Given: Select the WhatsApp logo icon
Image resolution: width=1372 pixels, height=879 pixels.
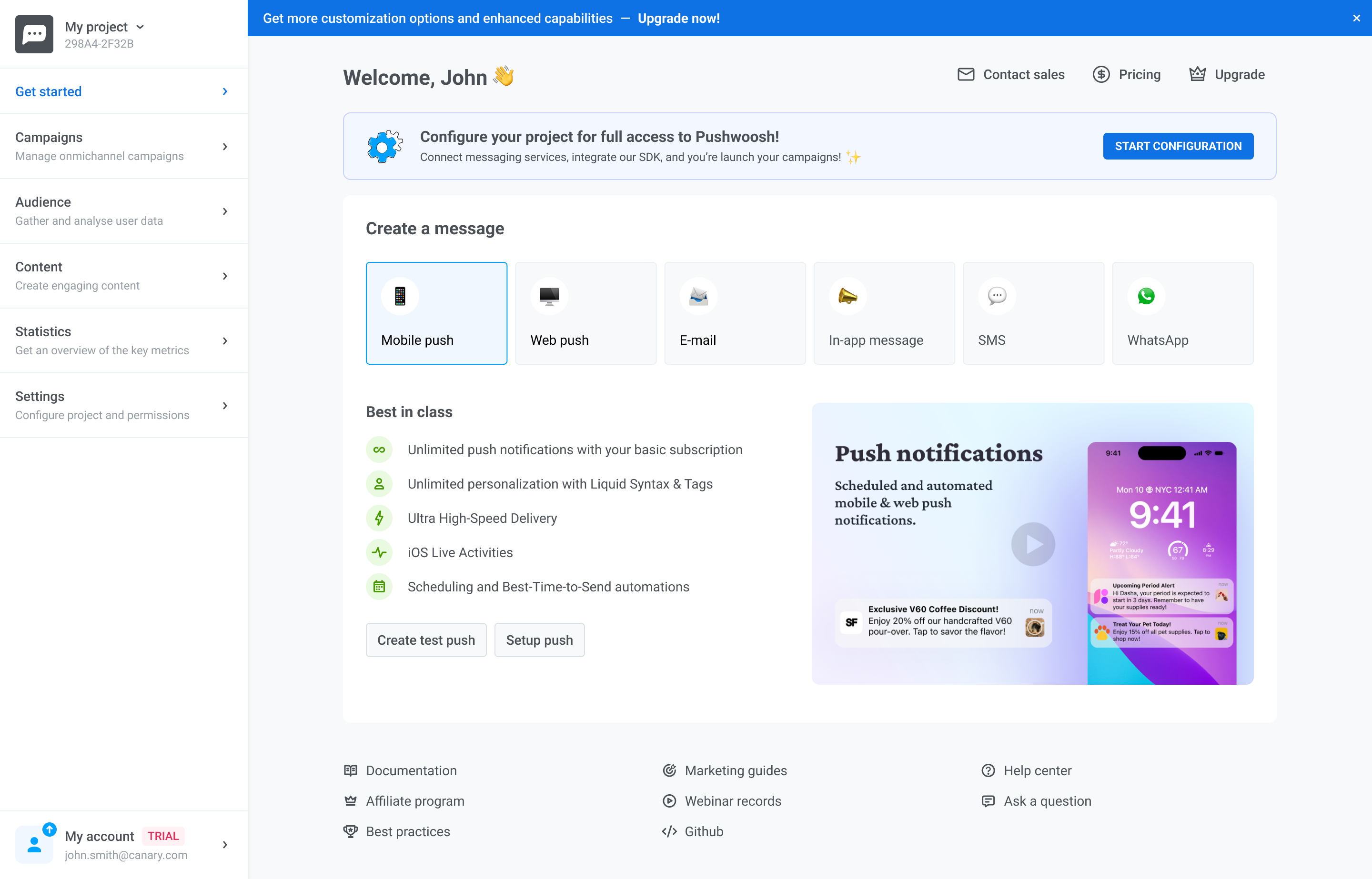Looking at the screenshot, I should [1147, 296].
